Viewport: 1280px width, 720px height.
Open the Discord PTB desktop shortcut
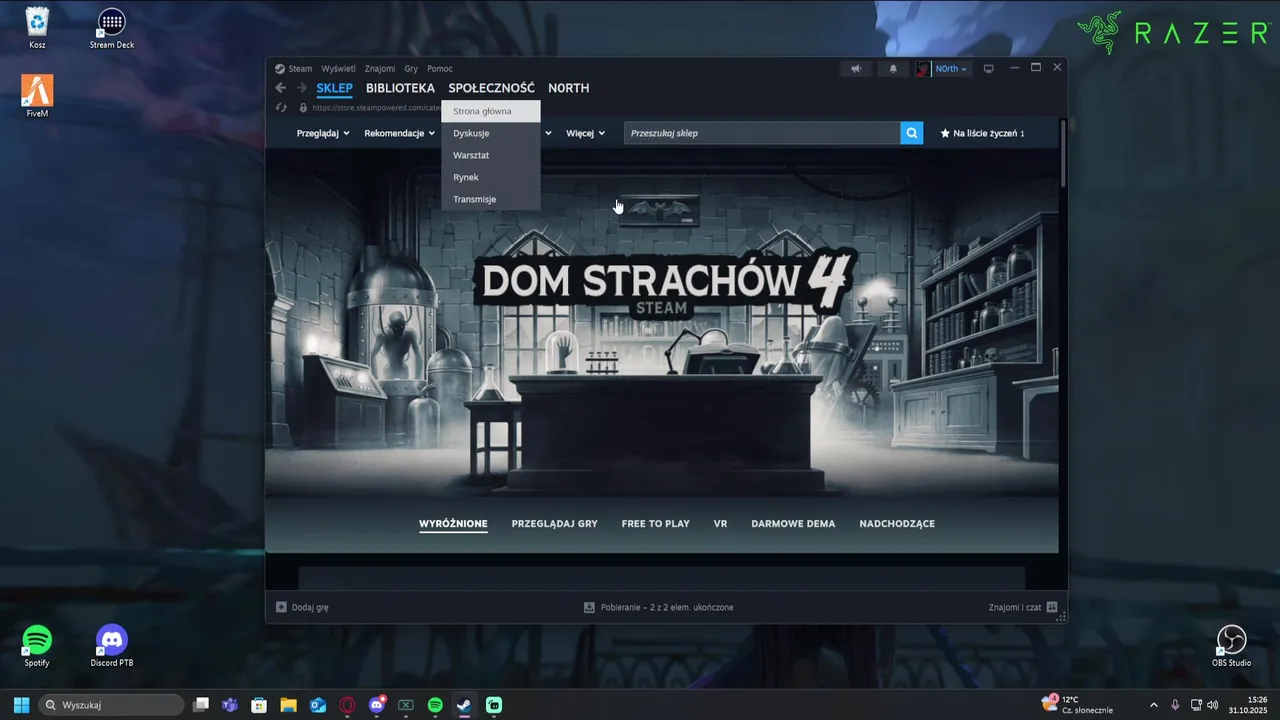pos(112,646)
